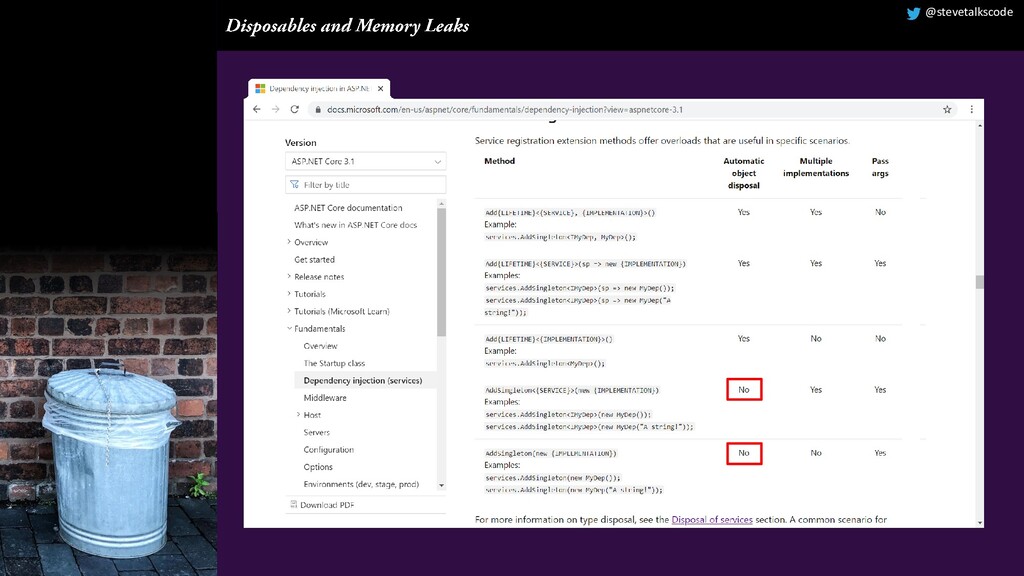Screen dimensions: 1024x576
Task: Open The Startup class page
Action: point(334,363)
